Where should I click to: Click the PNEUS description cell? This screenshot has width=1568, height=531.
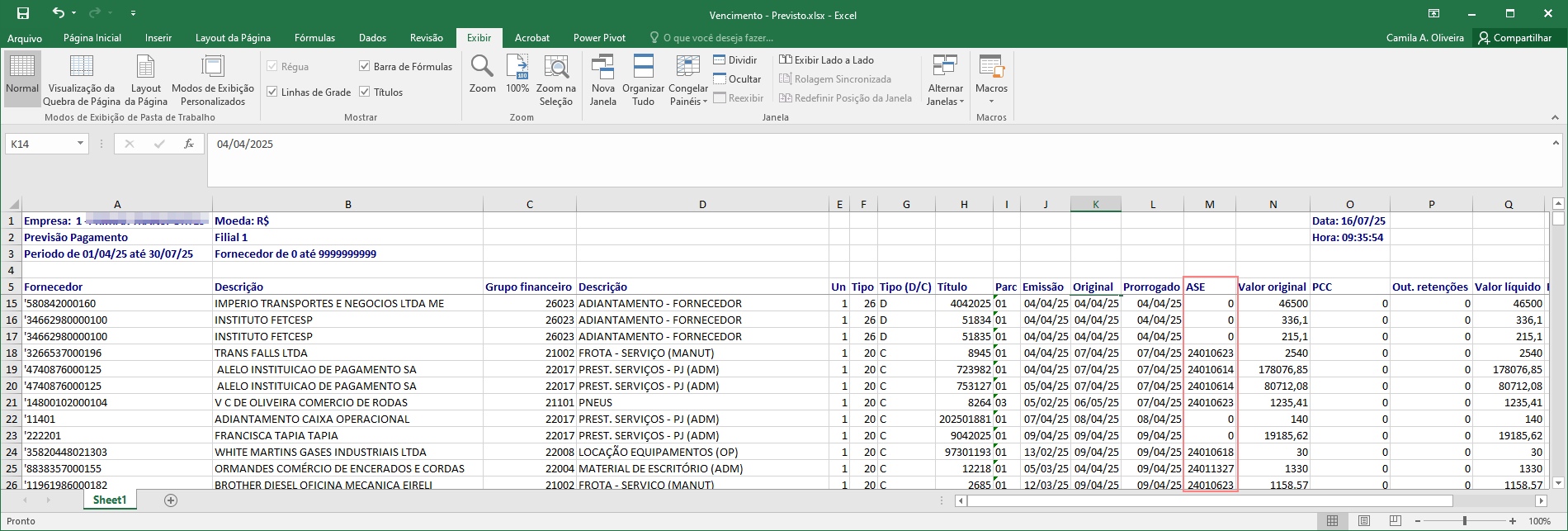(702, 402)
